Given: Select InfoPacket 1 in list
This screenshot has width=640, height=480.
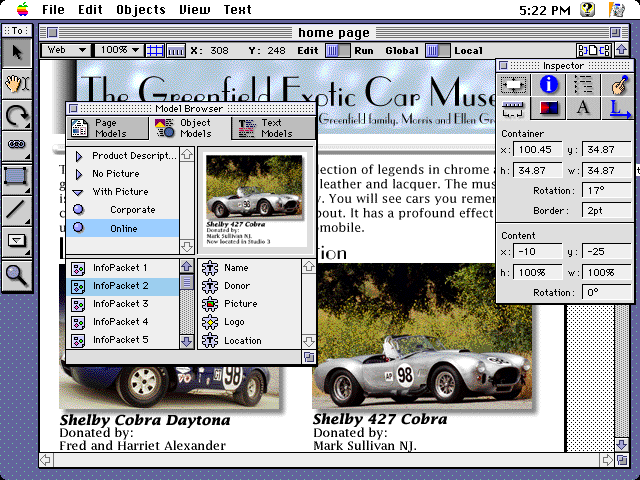Looking at the screenshot, I should point(122,268).
